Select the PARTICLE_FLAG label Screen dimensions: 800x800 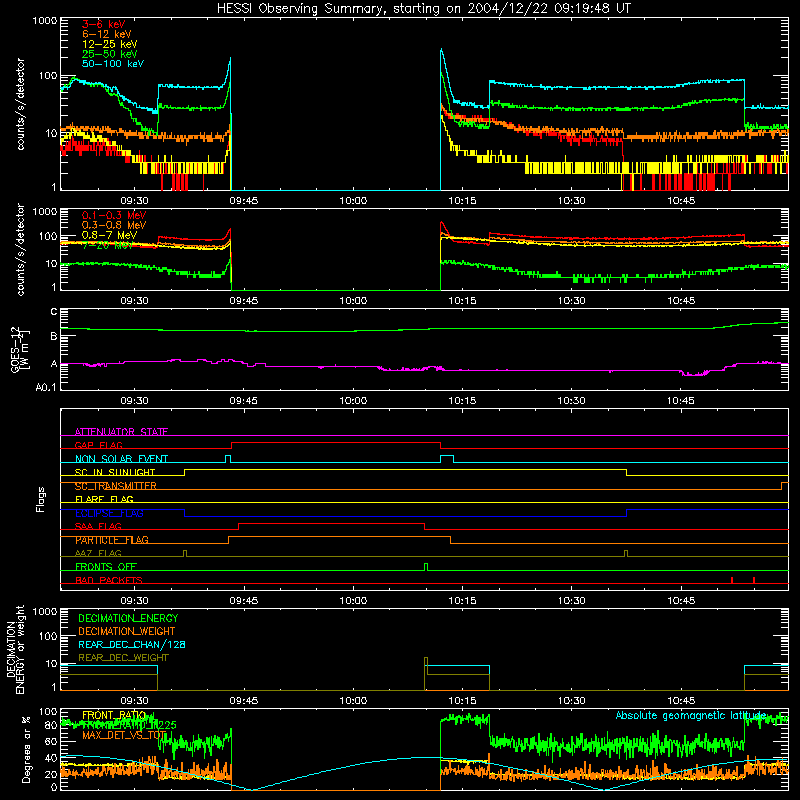(112, 540)
